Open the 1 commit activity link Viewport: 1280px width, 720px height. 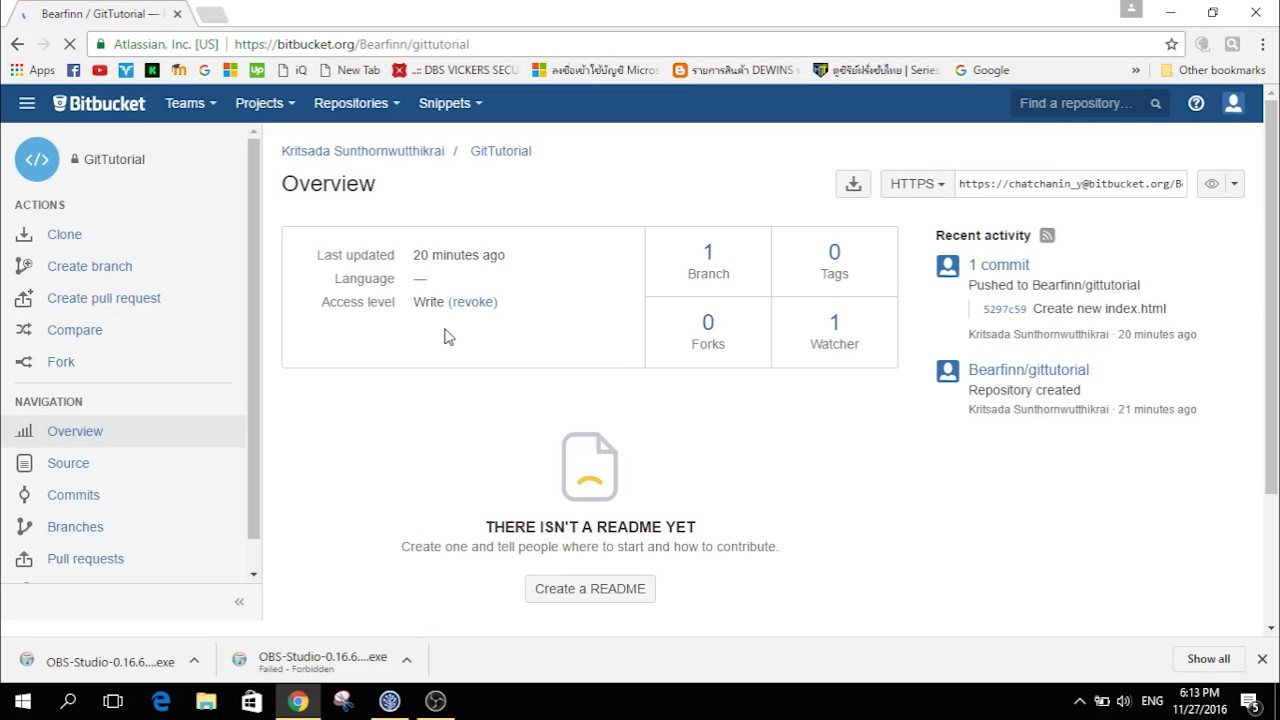coord(998,265)
